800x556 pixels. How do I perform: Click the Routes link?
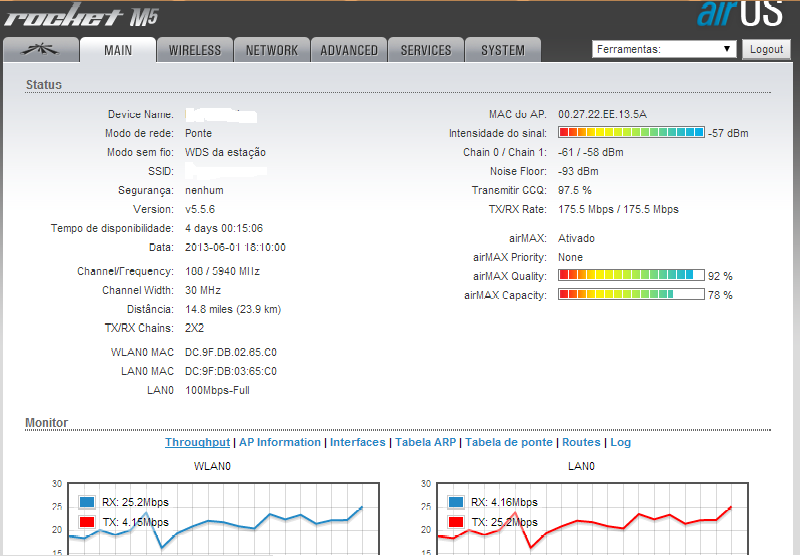[581, 442]
